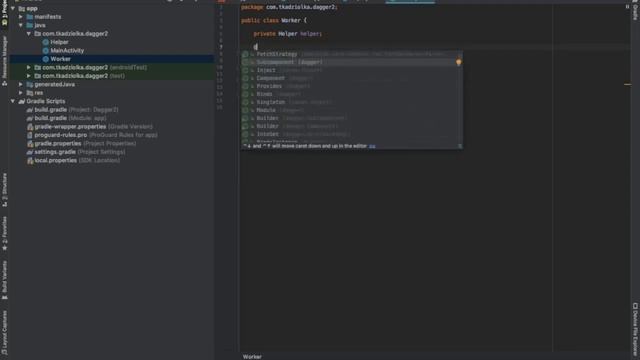The image size is (640, 360).
Task: Select the manifests folder label
Action: 48,17
